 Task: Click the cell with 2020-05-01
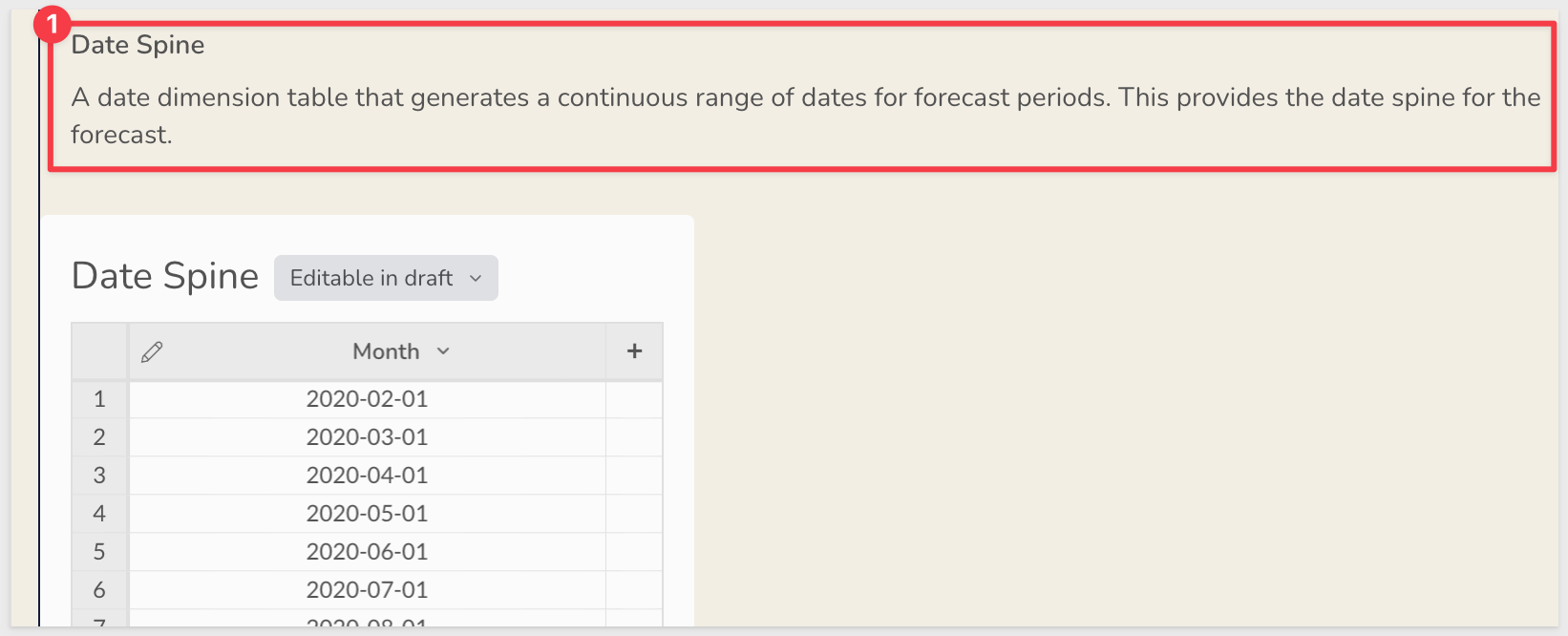click(x=368, y=514)
